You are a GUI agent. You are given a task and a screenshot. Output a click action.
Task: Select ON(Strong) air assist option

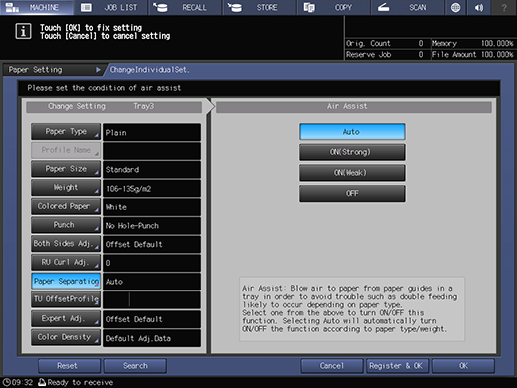(x=352, y=152)
